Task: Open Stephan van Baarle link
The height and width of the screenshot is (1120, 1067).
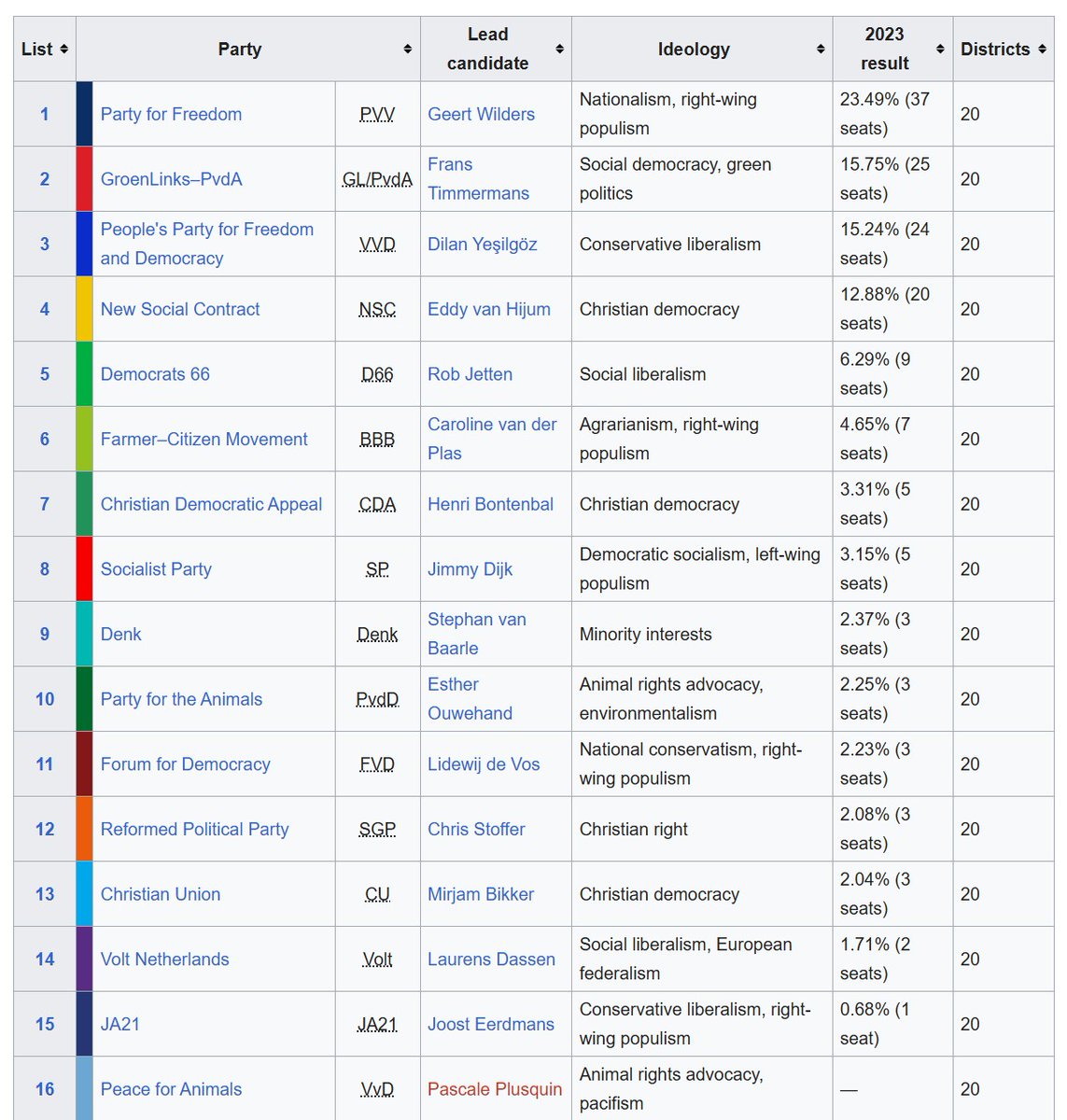Action: (477, 634)
